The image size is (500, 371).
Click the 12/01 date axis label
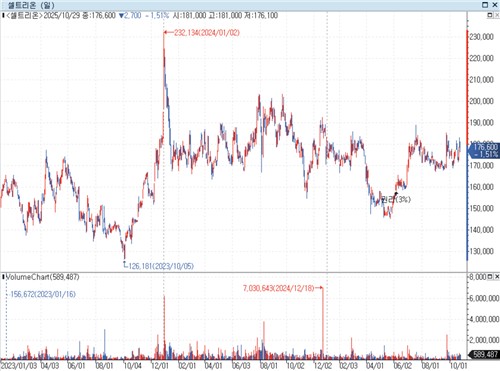[x=160, y=366]
